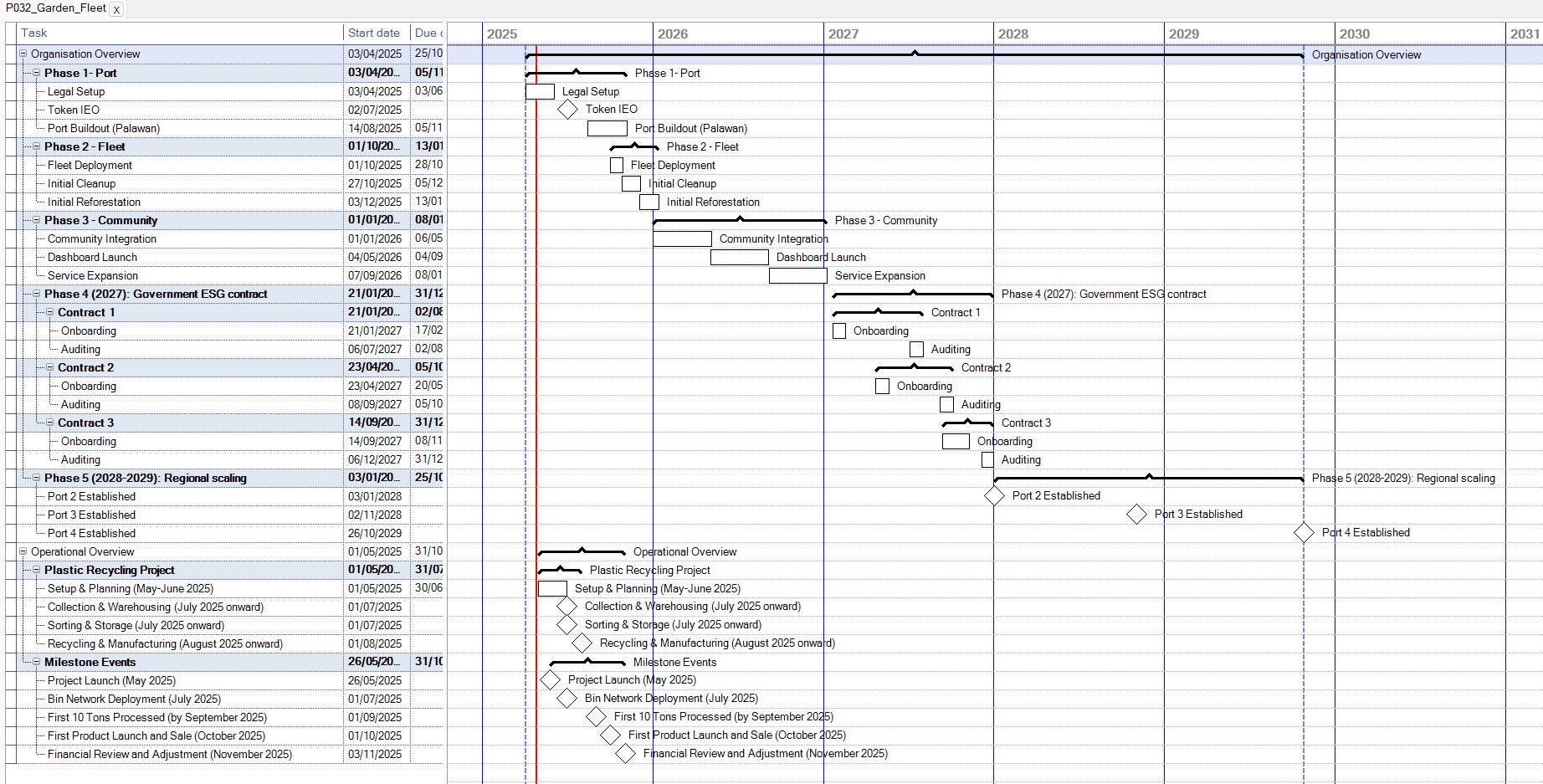Click the Legal Setup task bar
The image size is (1543, 784).
coord(540,92)
